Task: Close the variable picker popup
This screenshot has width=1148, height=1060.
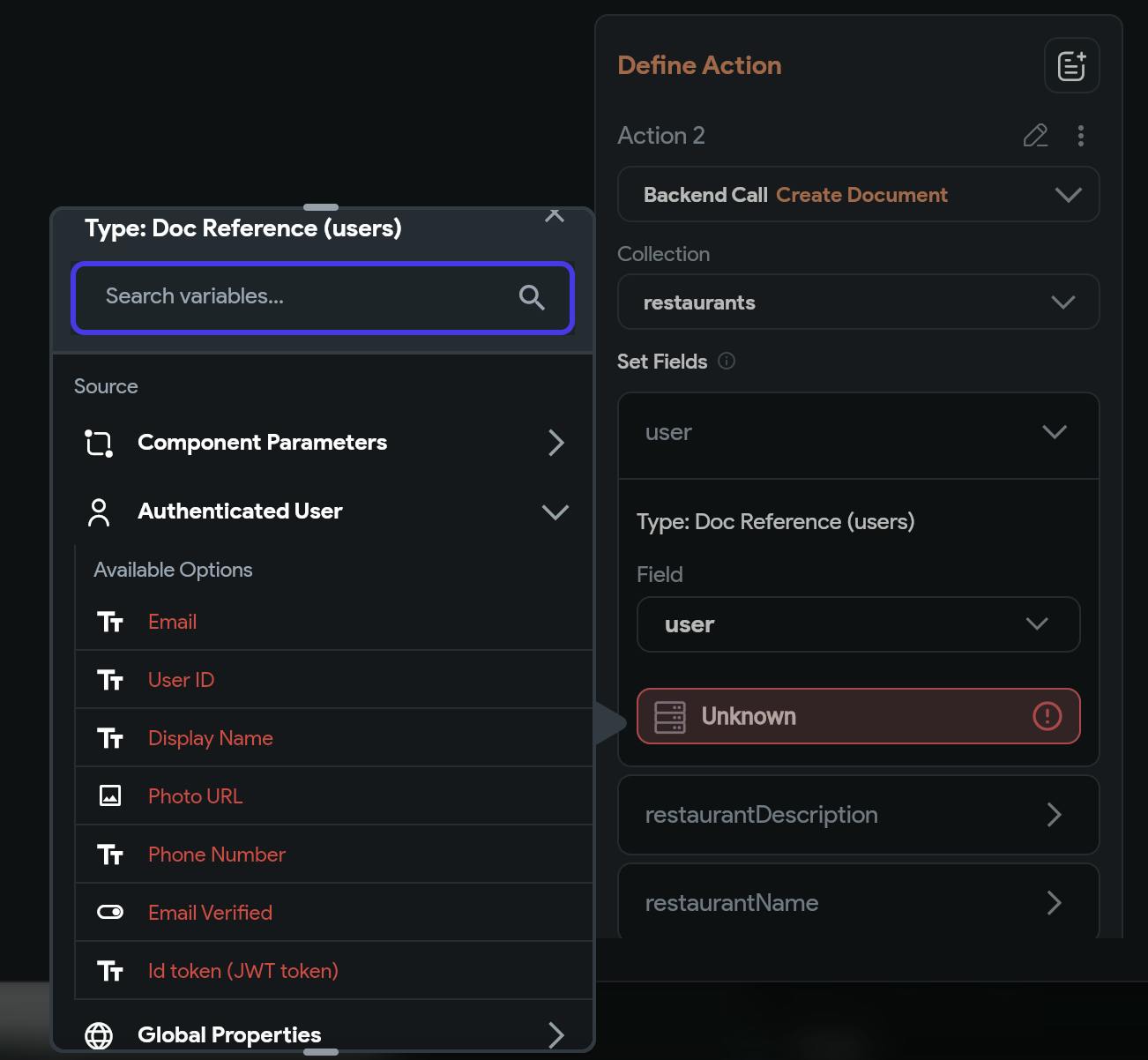Action: [x=555, y=215]
